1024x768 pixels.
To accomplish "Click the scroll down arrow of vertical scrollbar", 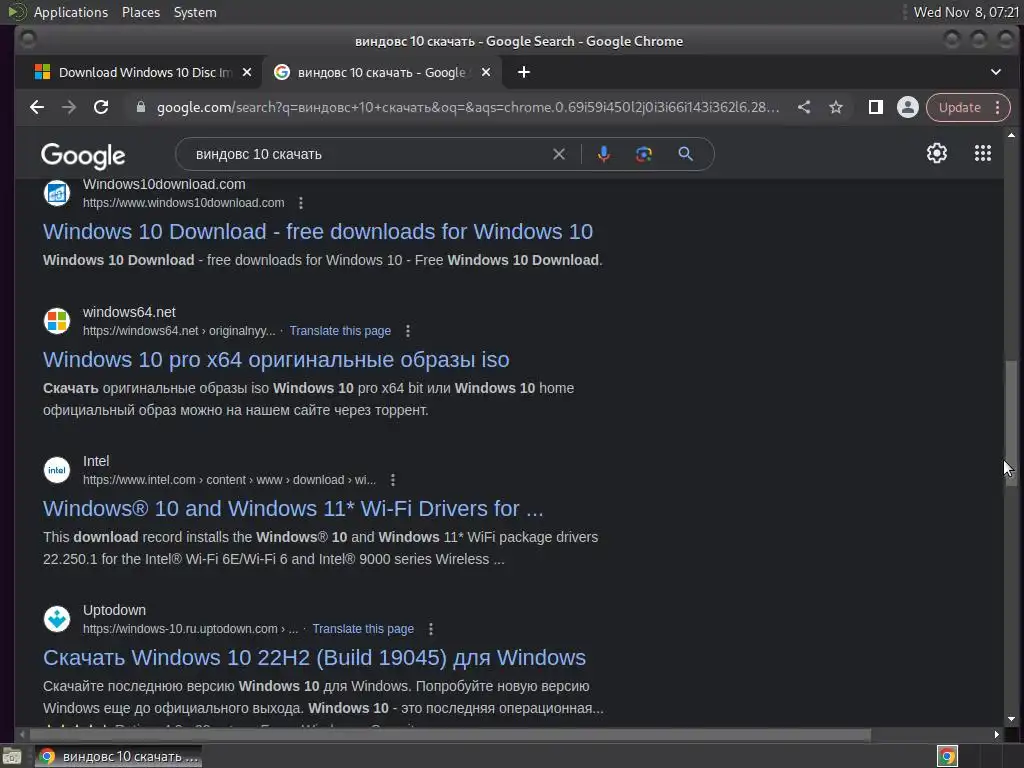I will 1011,719.
